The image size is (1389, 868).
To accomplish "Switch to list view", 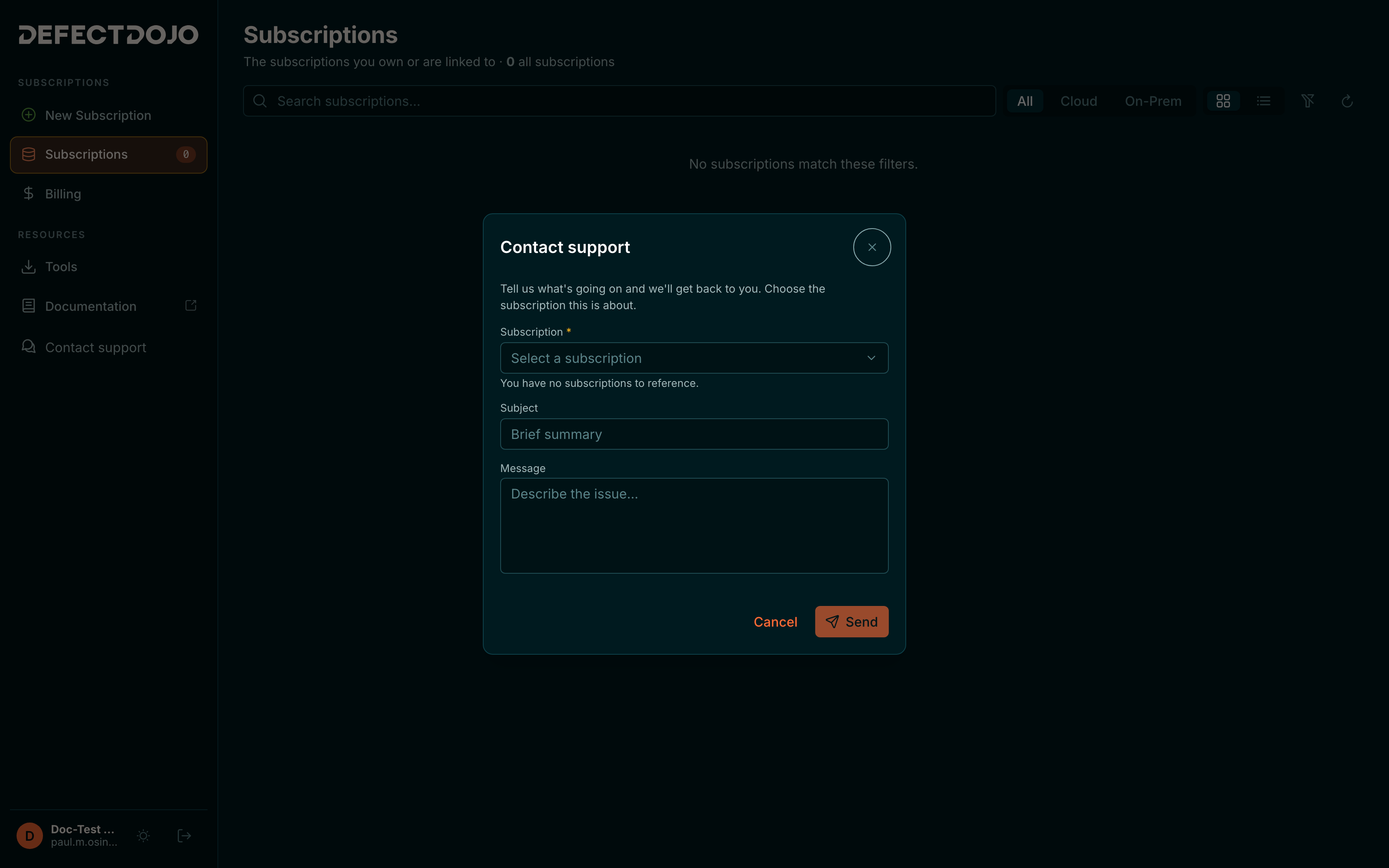I will pyautogui.click(x=1263, y=101).
